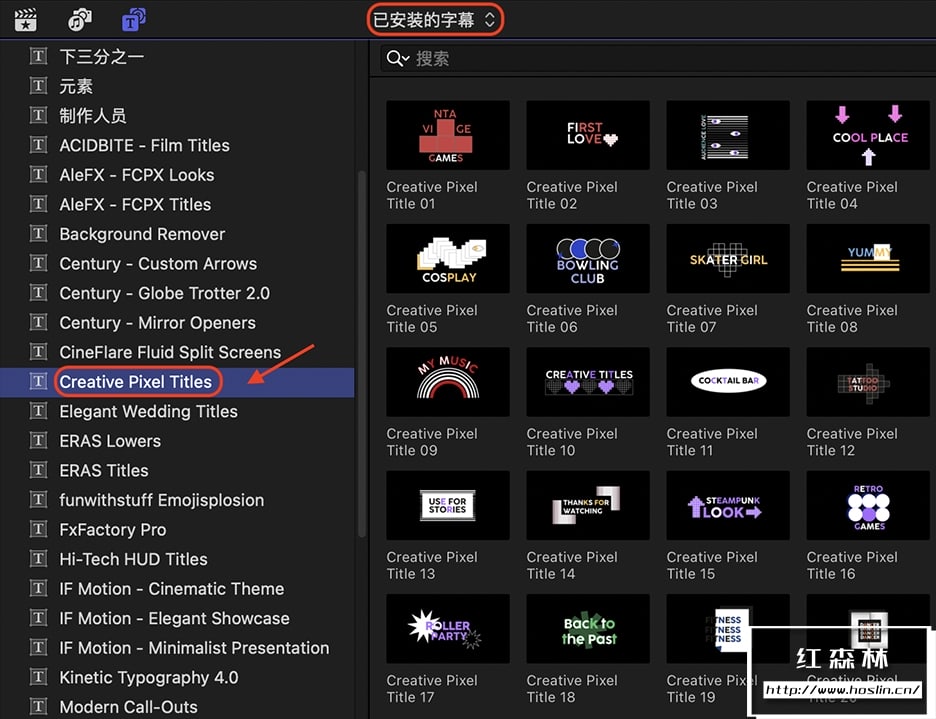This screenshot has width=936, height=719.
Task: Open the Titles and Generators sidebar icon
Action: tap(134, 20)
